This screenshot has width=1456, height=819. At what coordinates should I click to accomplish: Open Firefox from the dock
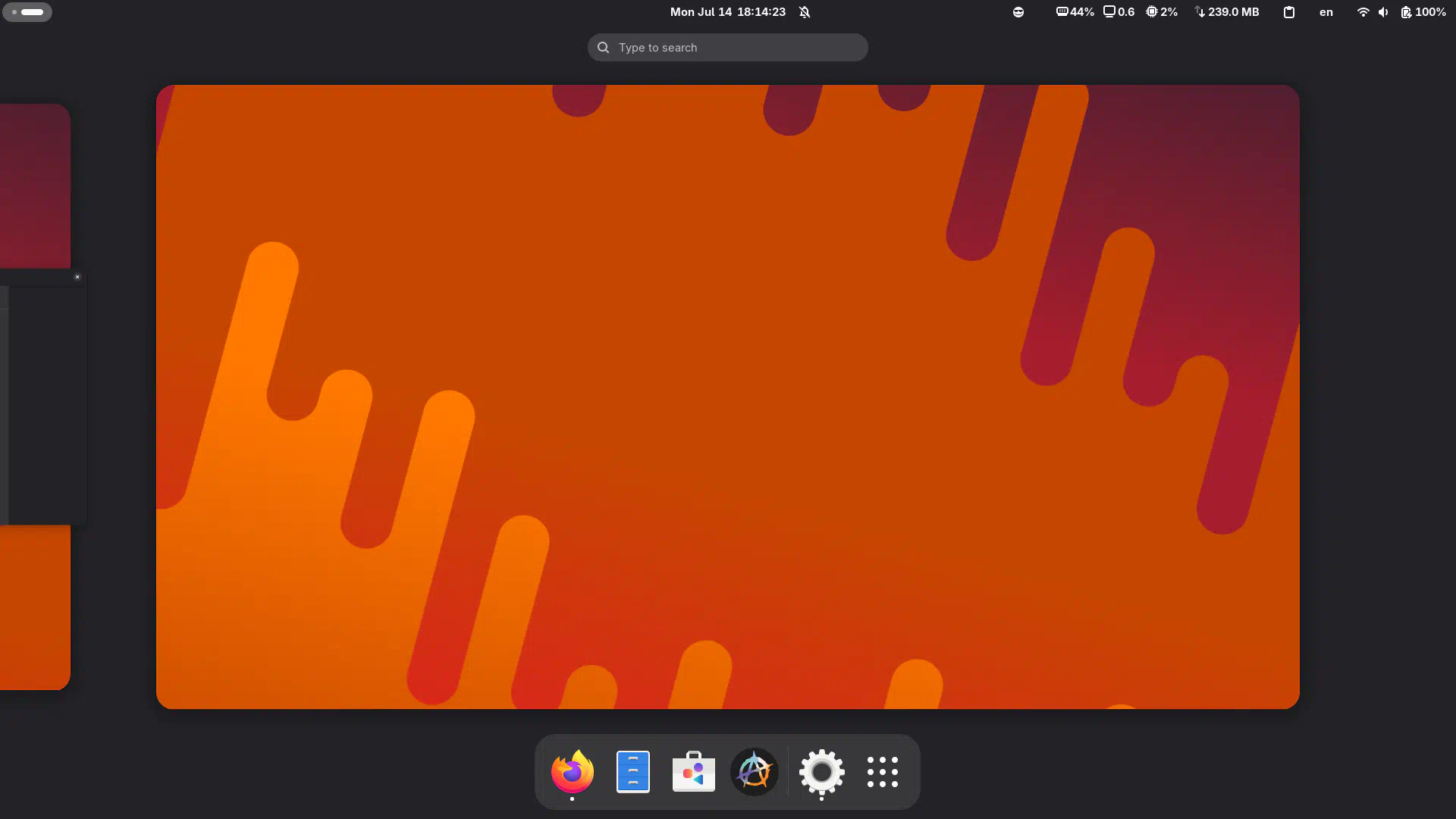(x=572, y=772)
